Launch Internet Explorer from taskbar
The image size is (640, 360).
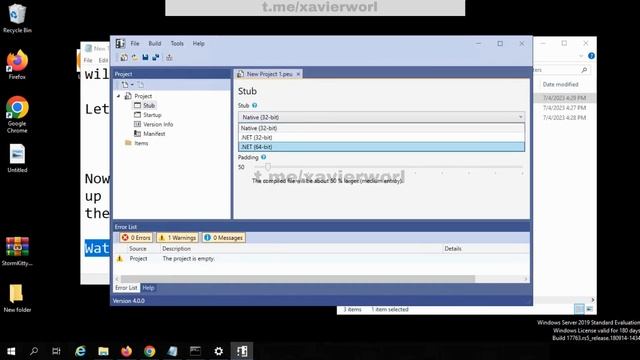tap(80, 351)
